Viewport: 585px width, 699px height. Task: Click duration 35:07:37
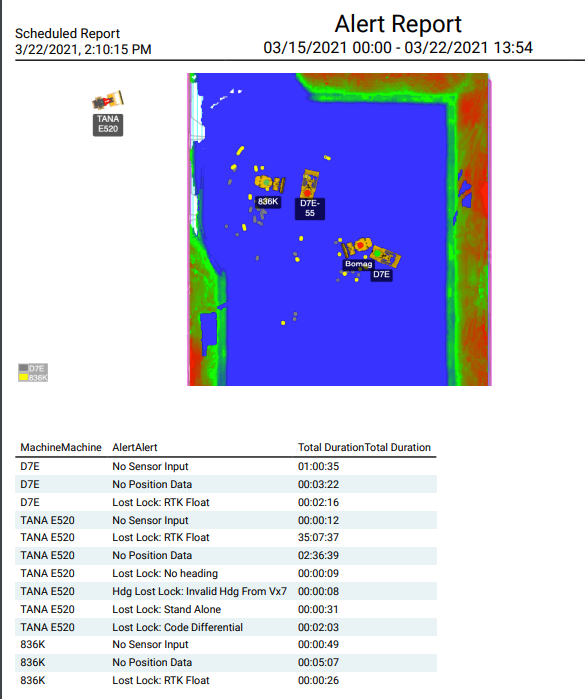coord(318,537)
